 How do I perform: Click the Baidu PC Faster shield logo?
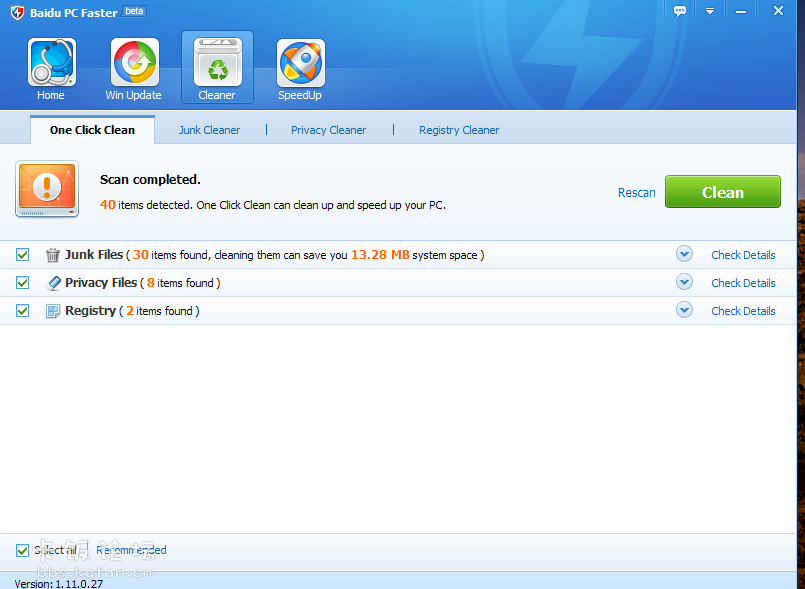click(17, 12)
